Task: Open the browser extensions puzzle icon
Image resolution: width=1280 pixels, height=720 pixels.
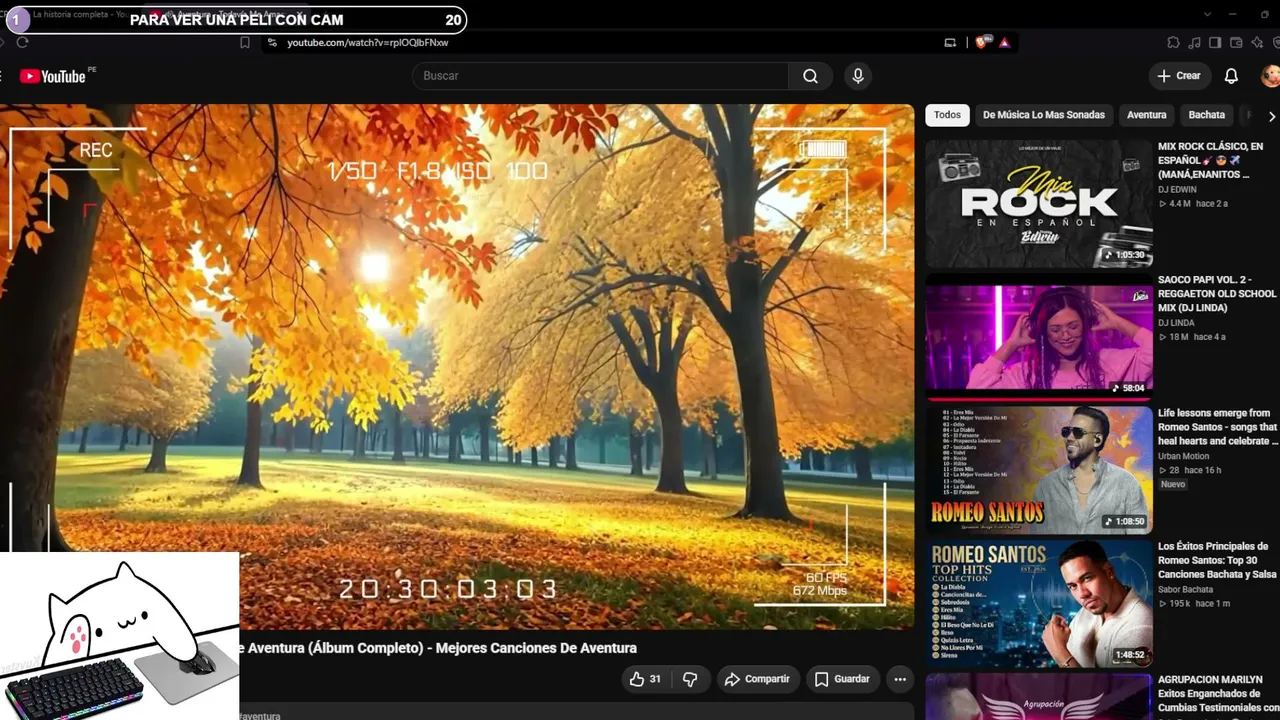Action: tap(1173, 42)
